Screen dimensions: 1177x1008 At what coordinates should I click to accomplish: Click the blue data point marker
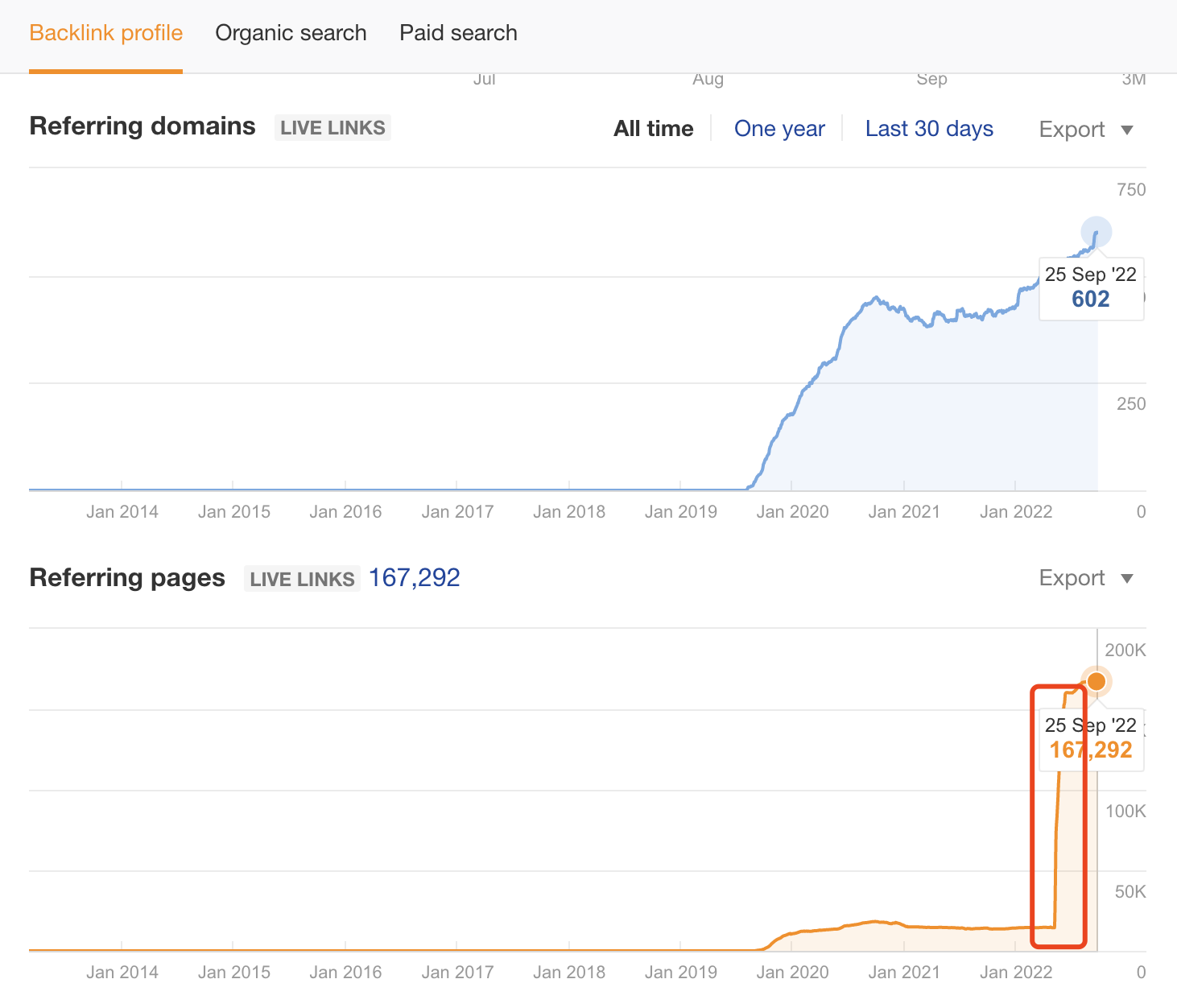[x=1096, y=233]
